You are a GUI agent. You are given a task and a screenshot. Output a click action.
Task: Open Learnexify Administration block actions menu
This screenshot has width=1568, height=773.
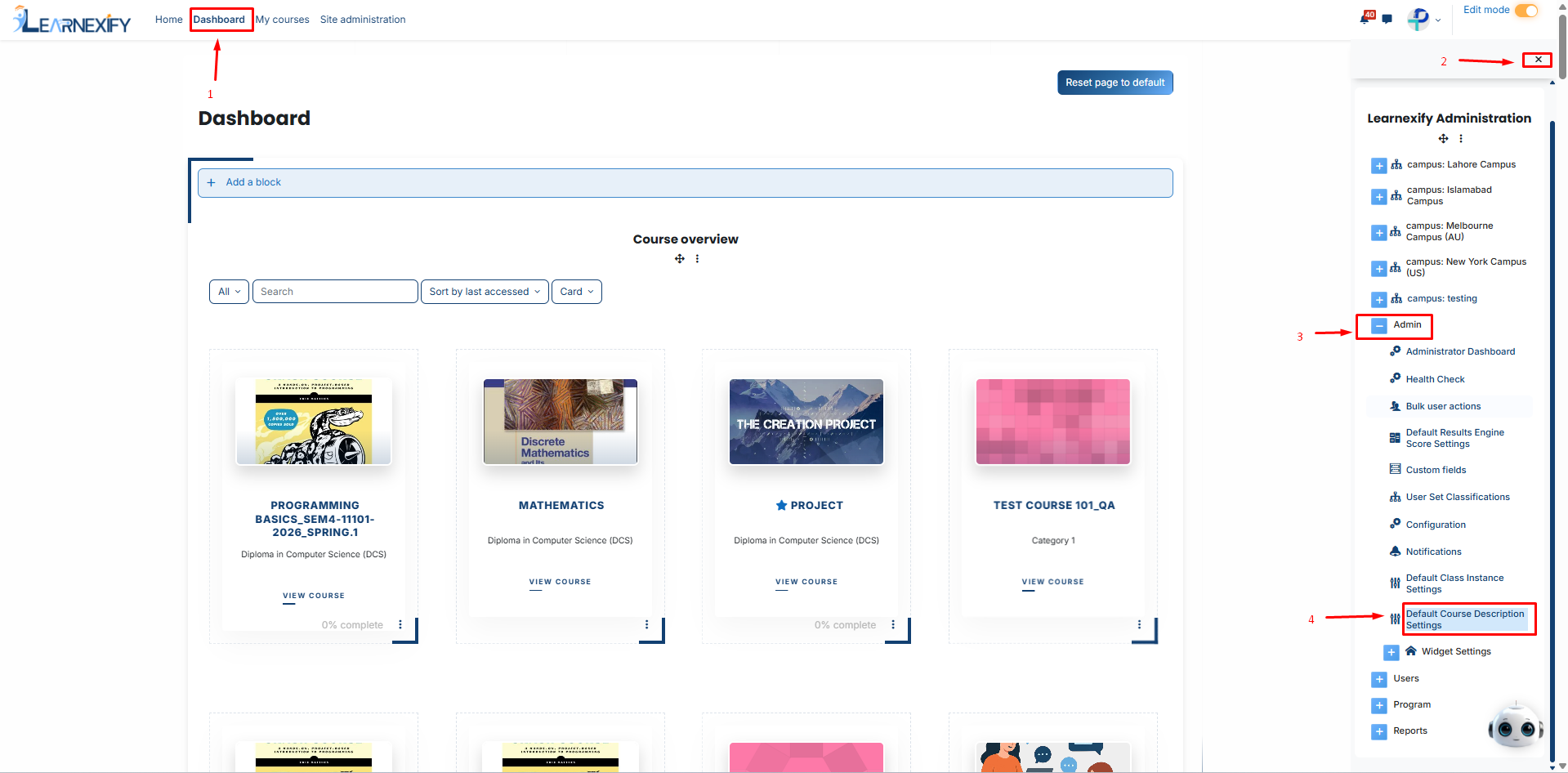coord(1461,139)
